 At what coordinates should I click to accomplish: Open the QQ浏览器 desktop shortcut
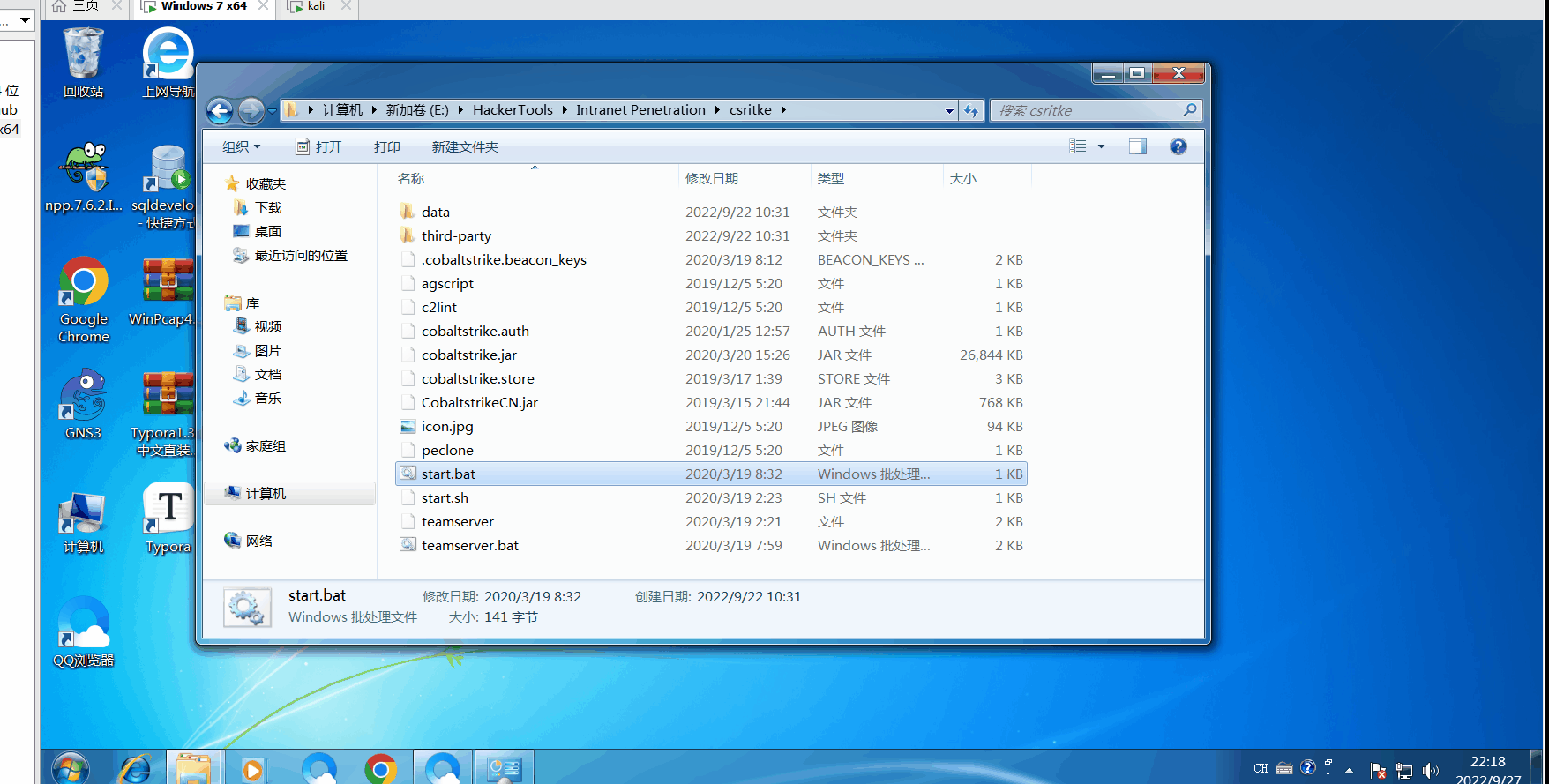point(84,631)
